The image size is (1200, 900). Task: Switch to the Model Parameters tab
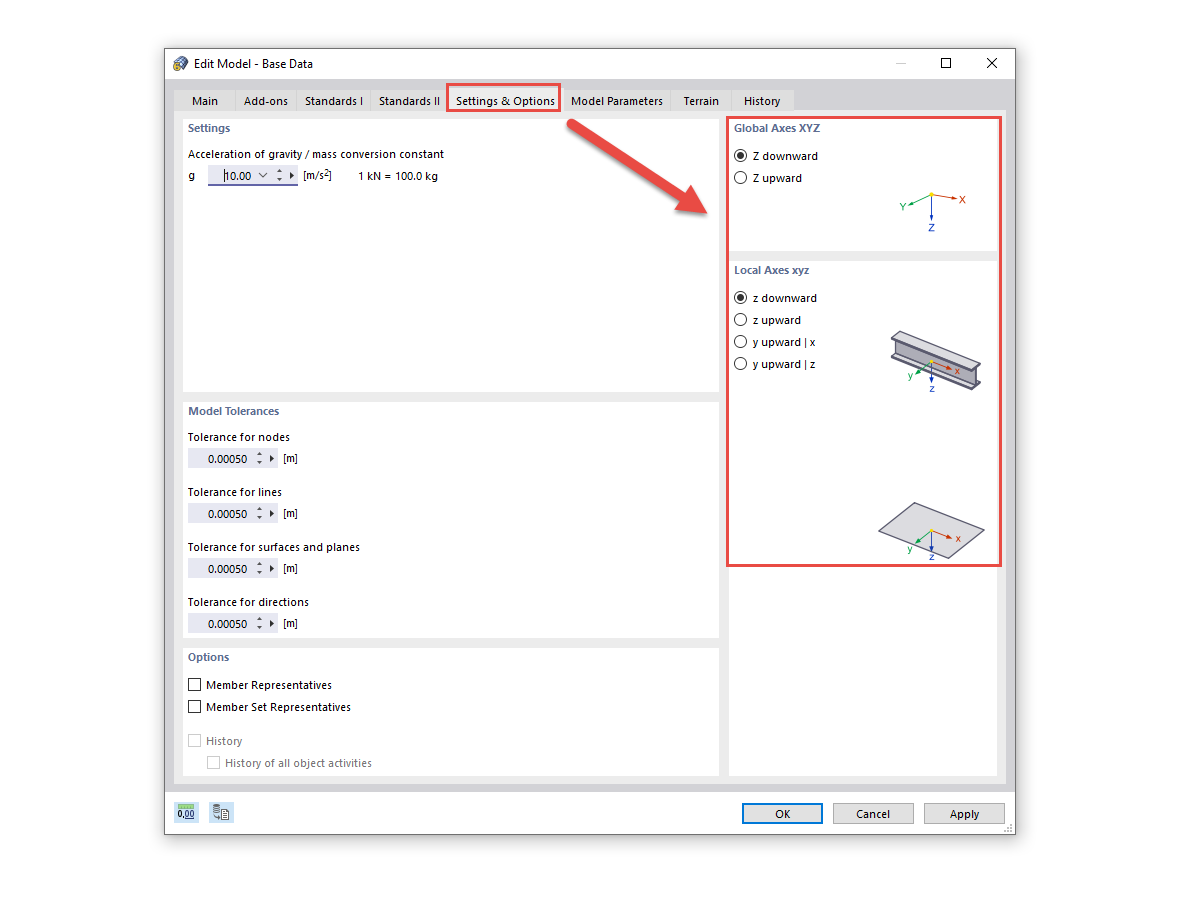(617, 100)
